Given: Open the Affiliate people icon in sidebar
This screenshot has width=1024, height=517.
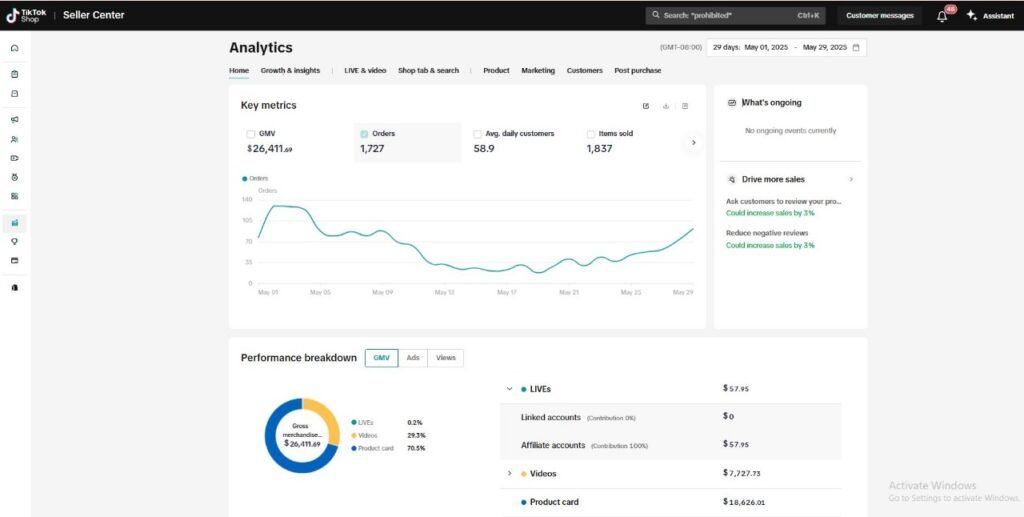Looking at the screenshot, I should (15, 139).
